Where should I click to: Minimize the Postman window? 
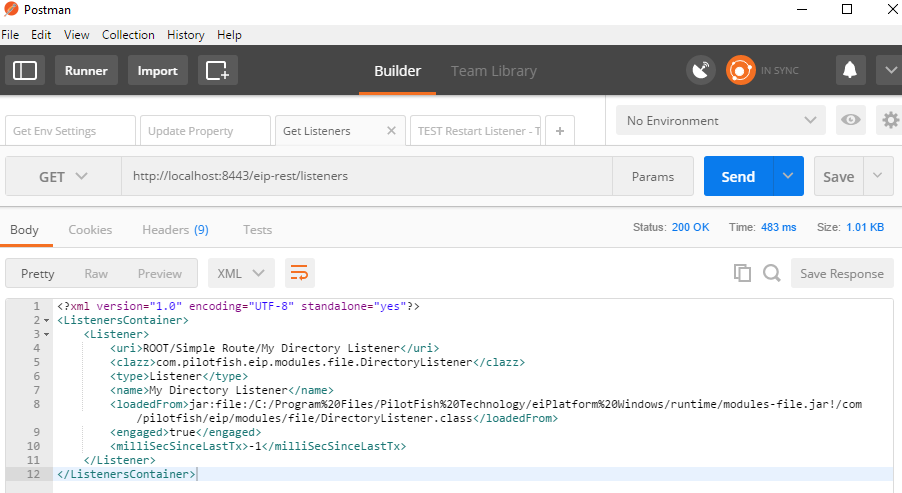point(802,9)
